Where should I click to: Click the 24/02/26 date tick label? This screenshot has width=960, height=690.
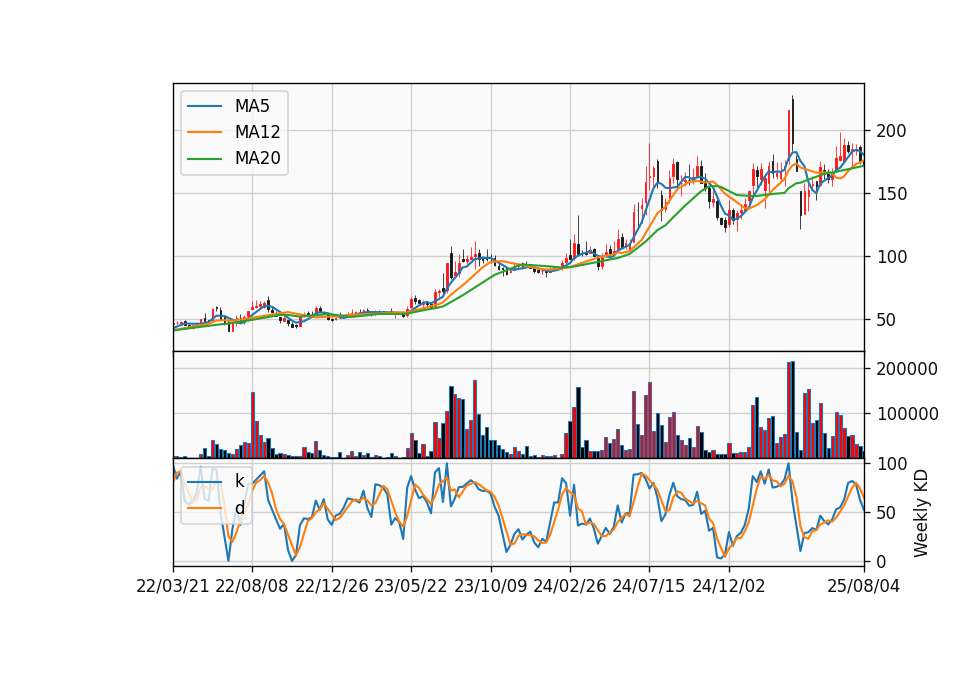[570, 586]
